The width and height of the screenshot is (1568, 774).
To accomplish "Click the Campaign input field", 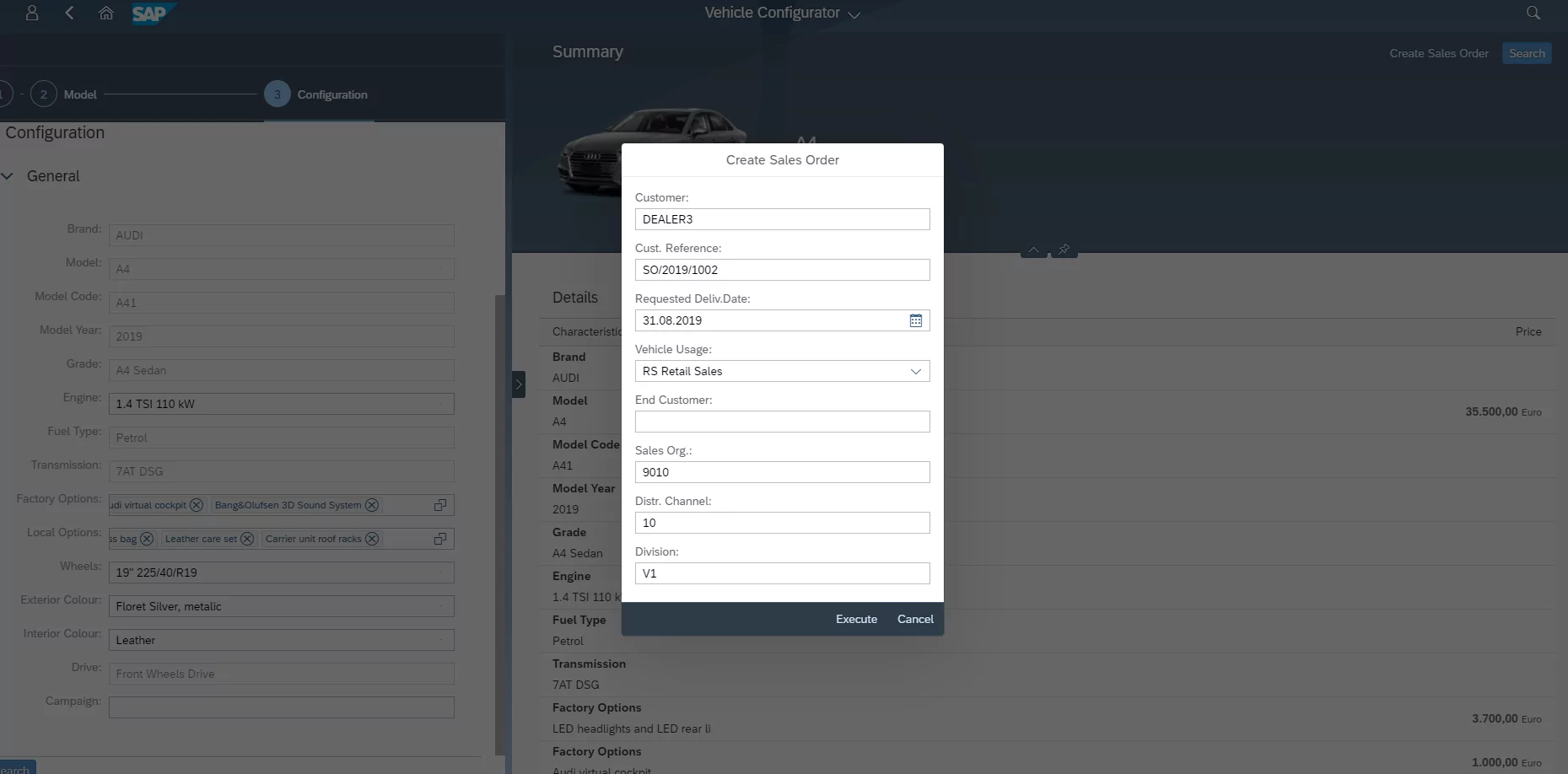I will [281, 707].
